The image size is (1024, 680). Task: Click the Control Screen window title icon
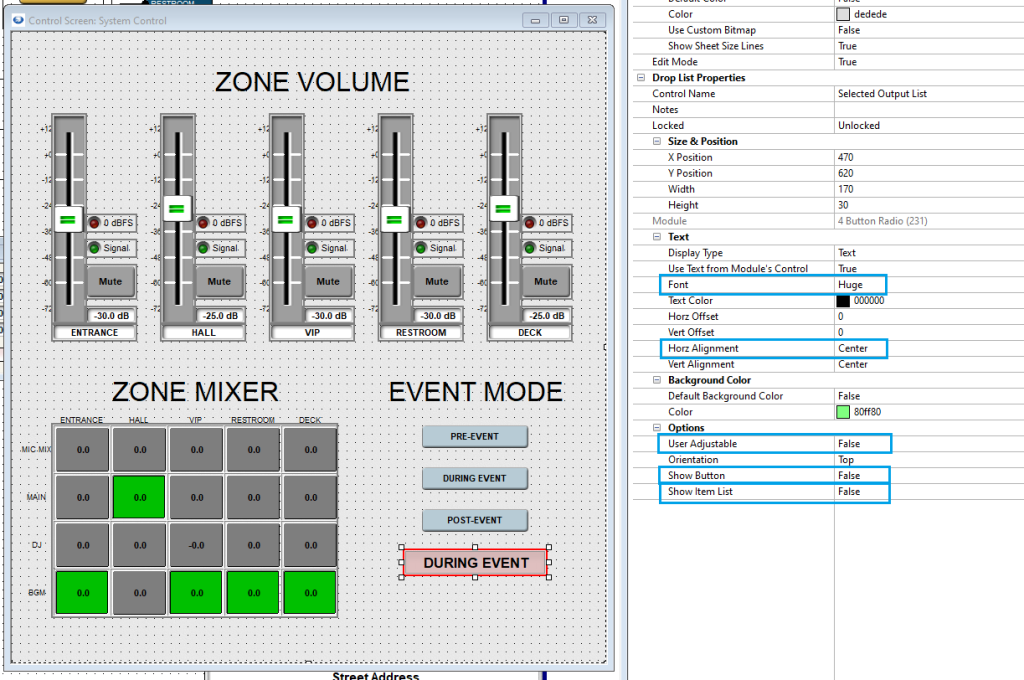[x=18, y=20]
